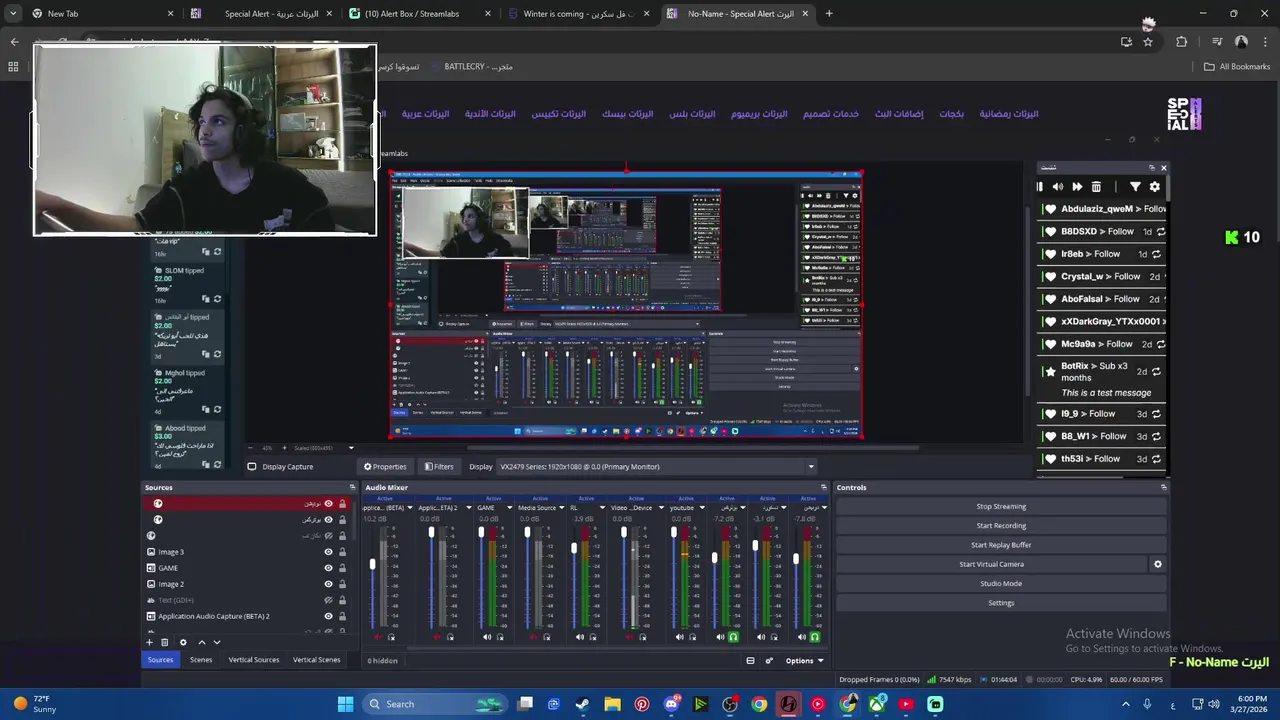Hide the GAME source
1280x720 pixels.
coord(328,568)
